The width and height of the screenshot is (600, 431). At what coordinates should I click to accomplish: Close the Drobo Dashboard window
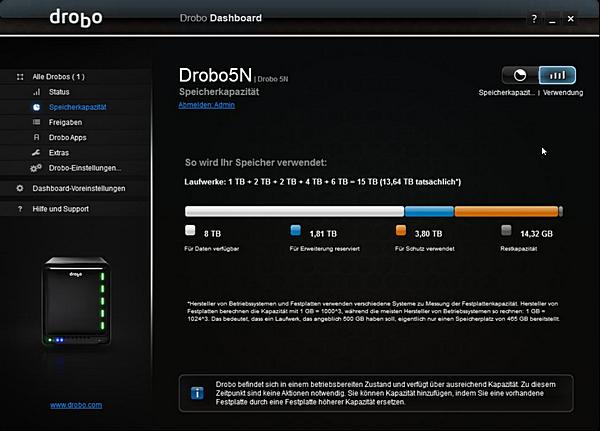[x=571, y=18]
